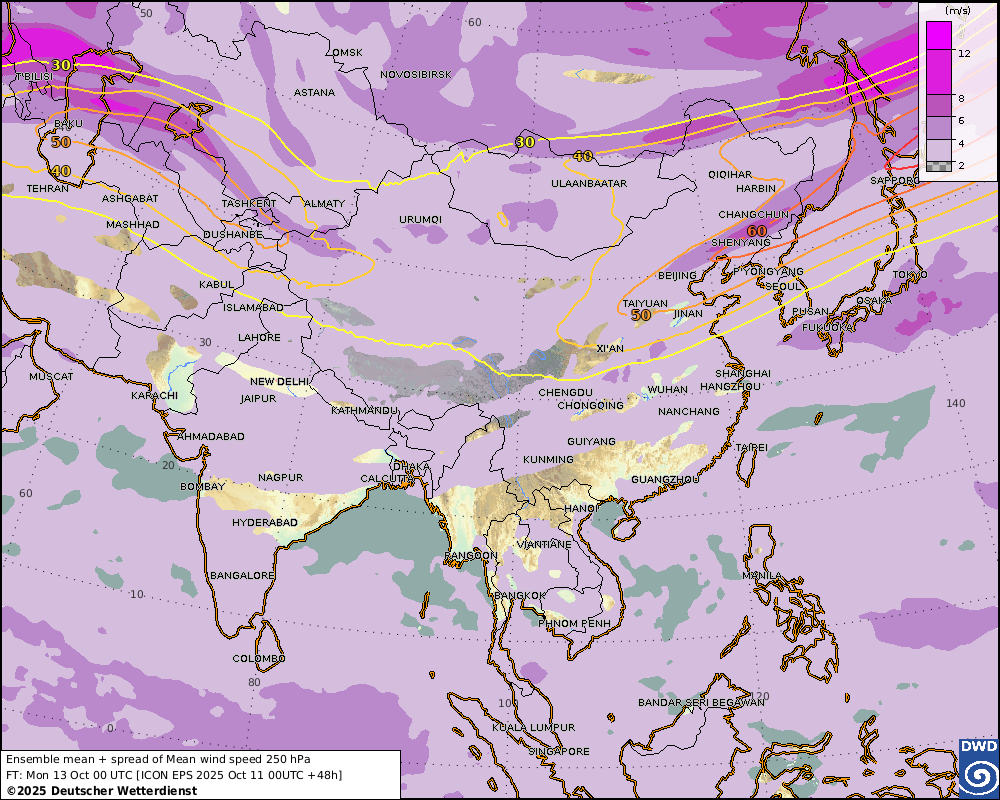Click the New Delhi city label
1000x800 pixels.
pos(280,382)
